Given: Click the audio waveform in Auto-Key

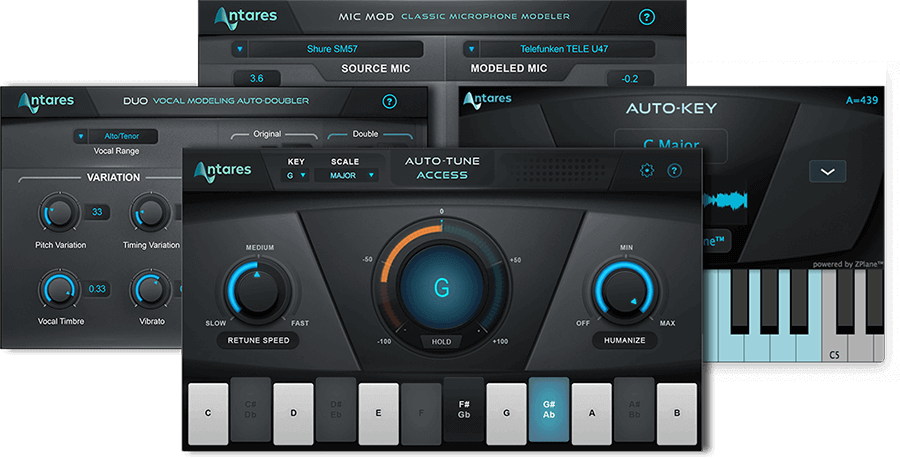Looking at the screenshot, I should [725, 201].
